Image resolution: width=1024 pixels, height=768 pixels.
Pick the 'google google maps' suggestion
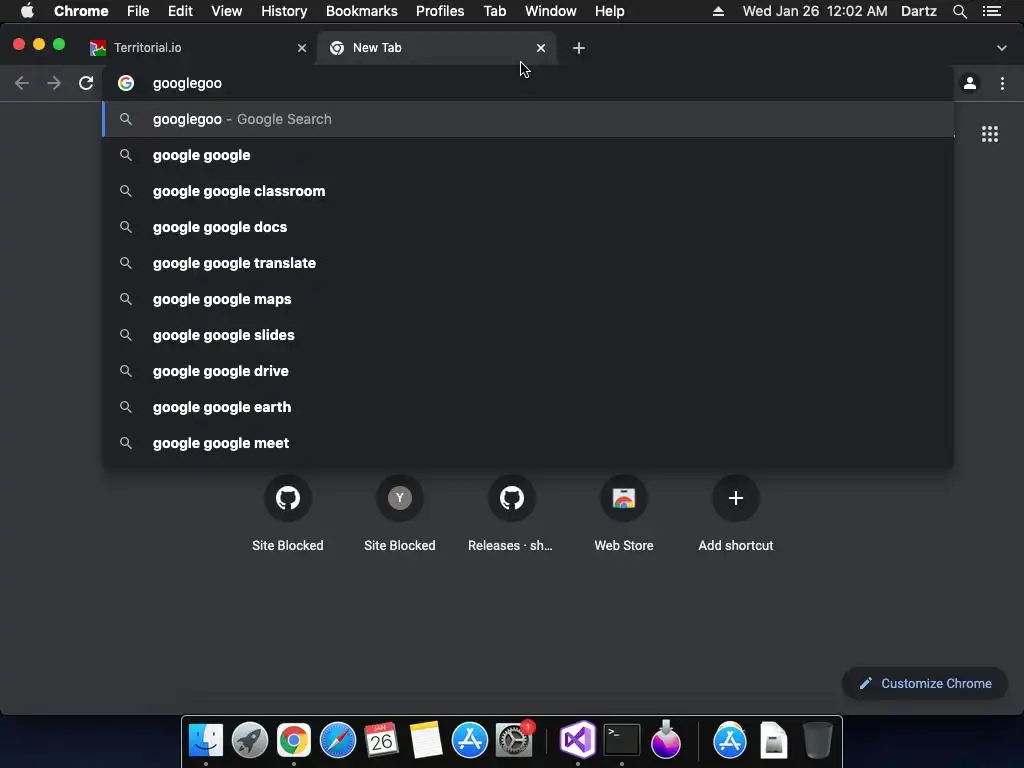(x=528, y=298)
